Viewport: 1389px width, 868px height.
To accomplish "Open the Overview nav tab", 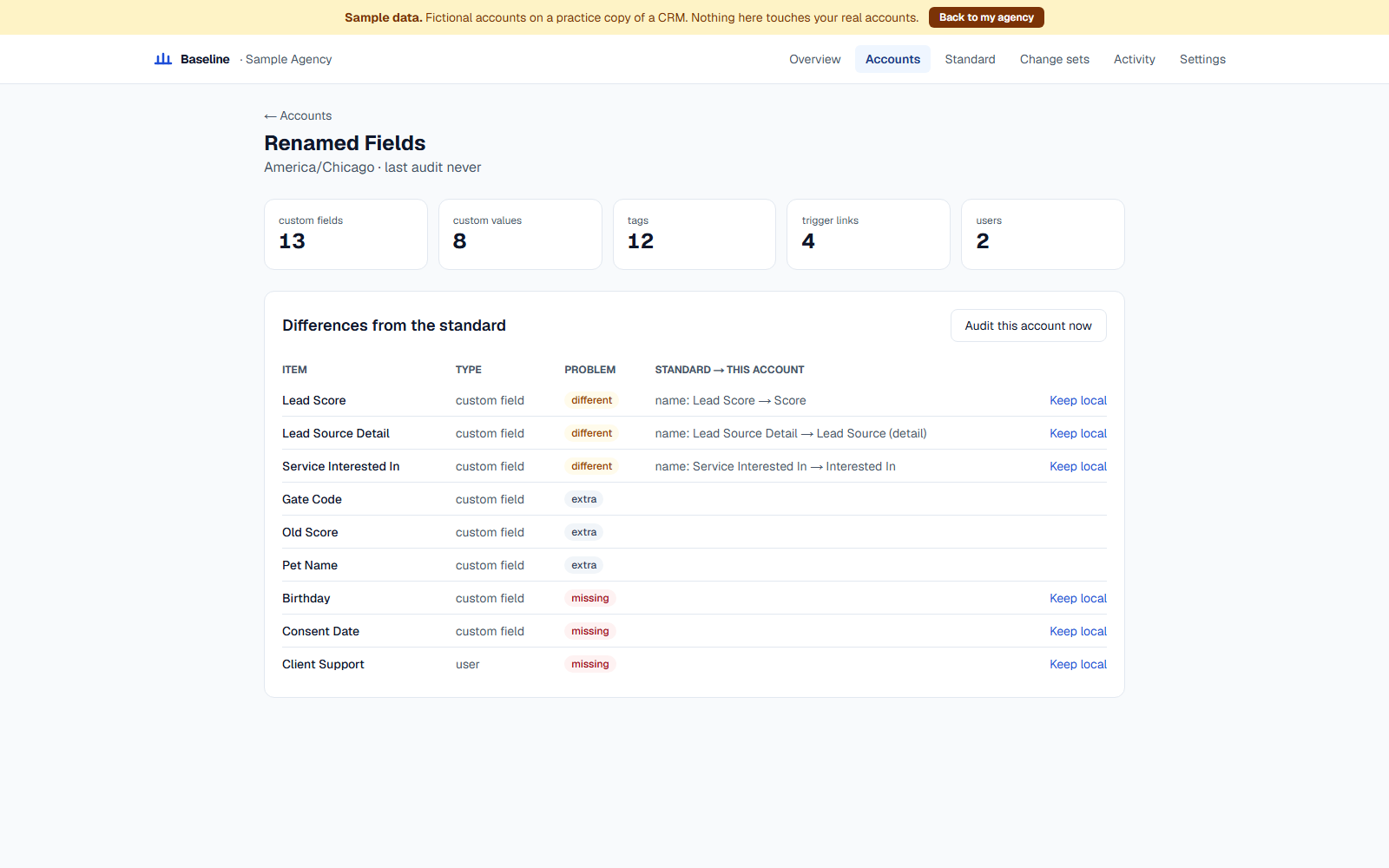I will 814,59.
